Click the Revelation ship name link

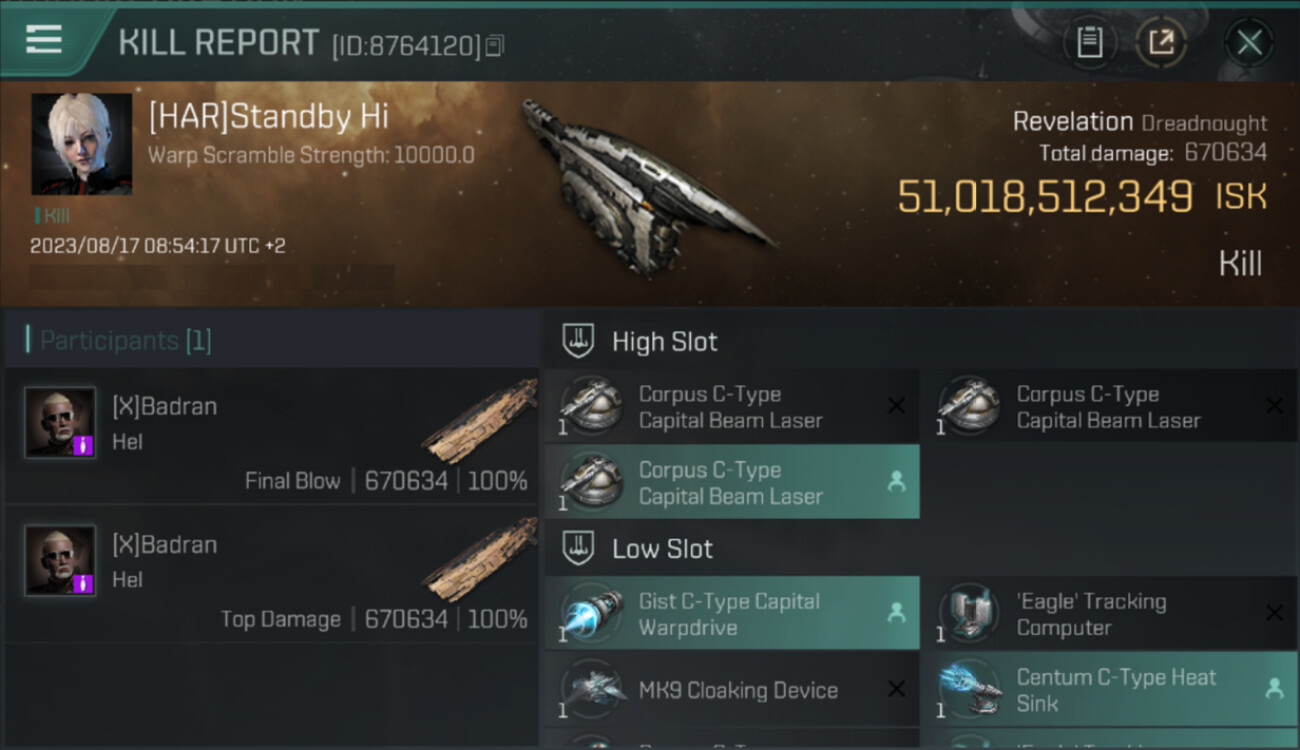(x=1073, y=122)
